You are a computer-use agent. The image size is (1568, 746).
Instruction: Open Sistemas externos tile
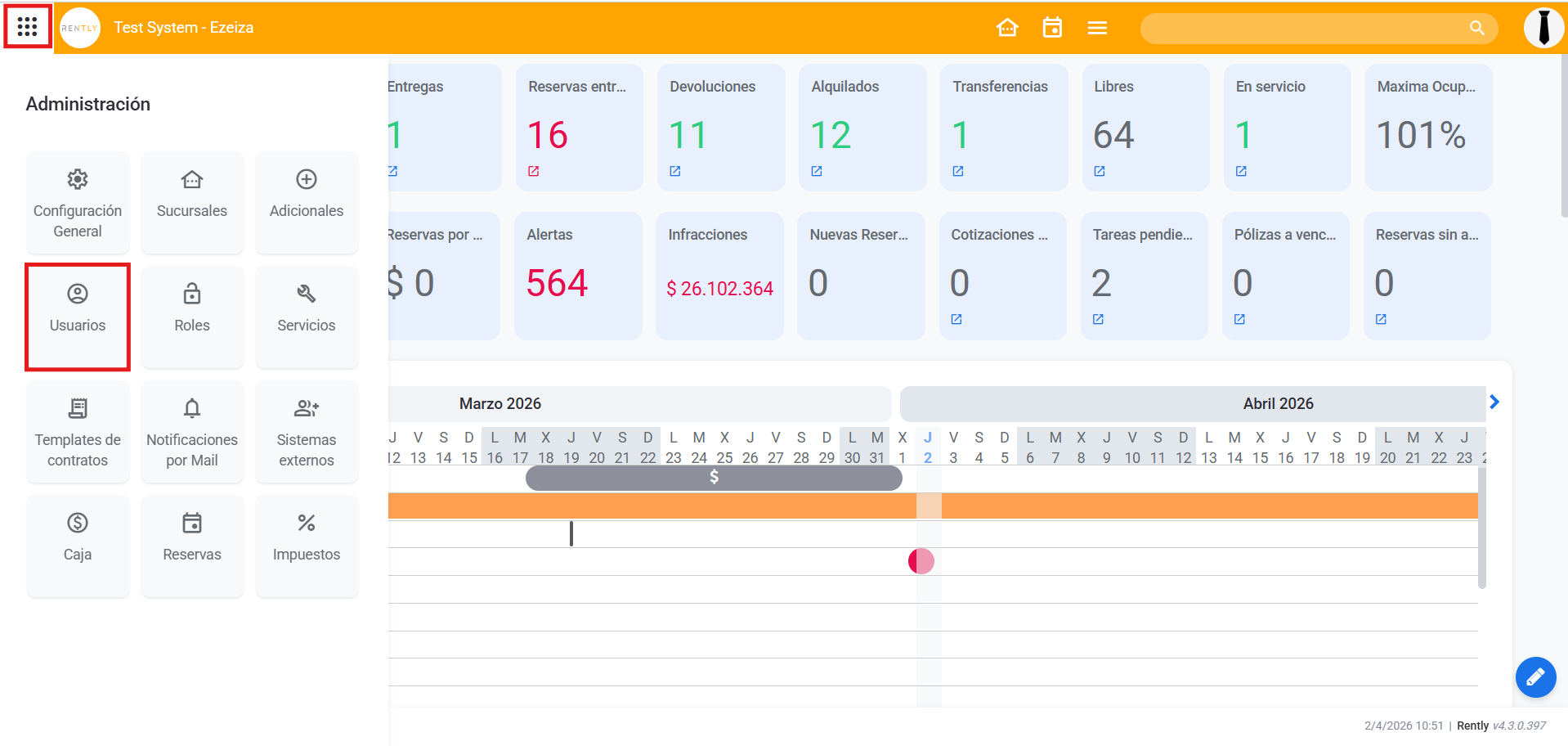coord(307,431)
